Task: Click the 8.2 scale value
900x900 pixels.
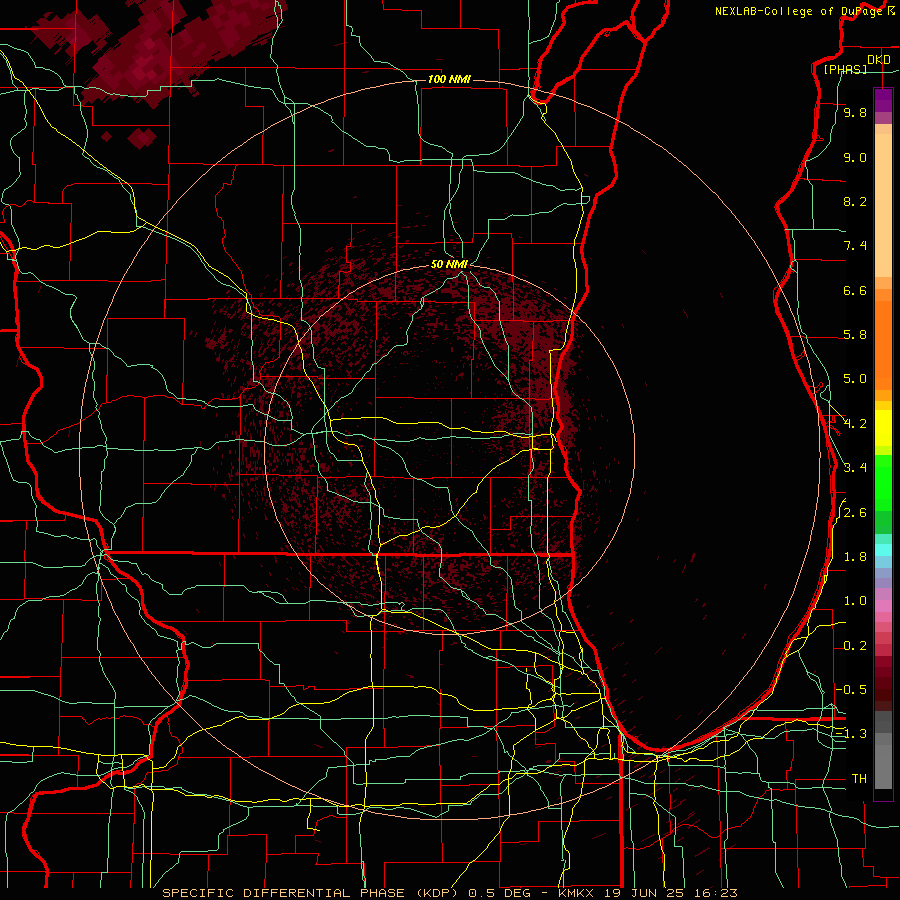Action: tap(855, 201)
